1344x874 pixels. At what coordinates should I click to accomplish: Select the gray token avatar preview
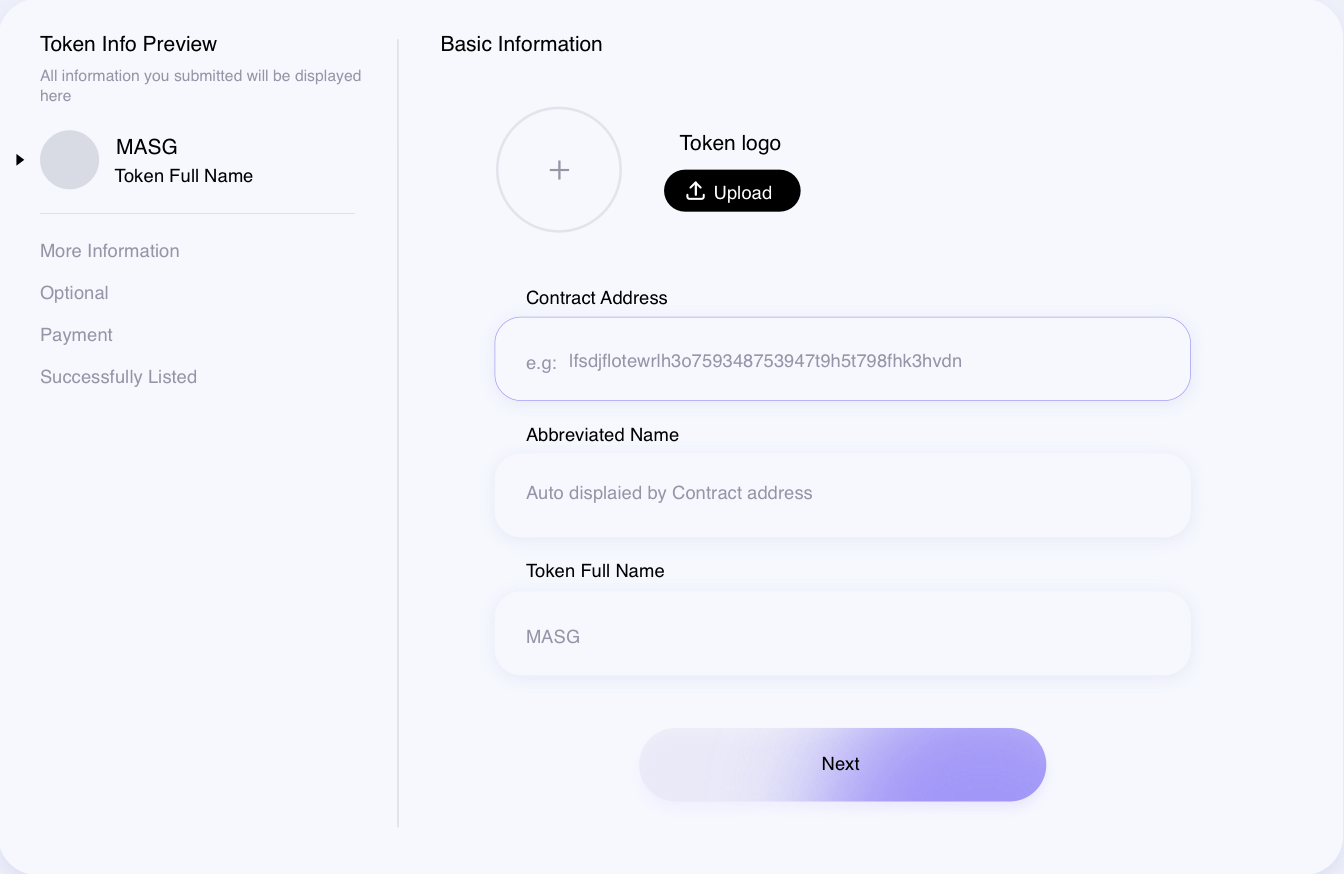click(x=69, y=160)
